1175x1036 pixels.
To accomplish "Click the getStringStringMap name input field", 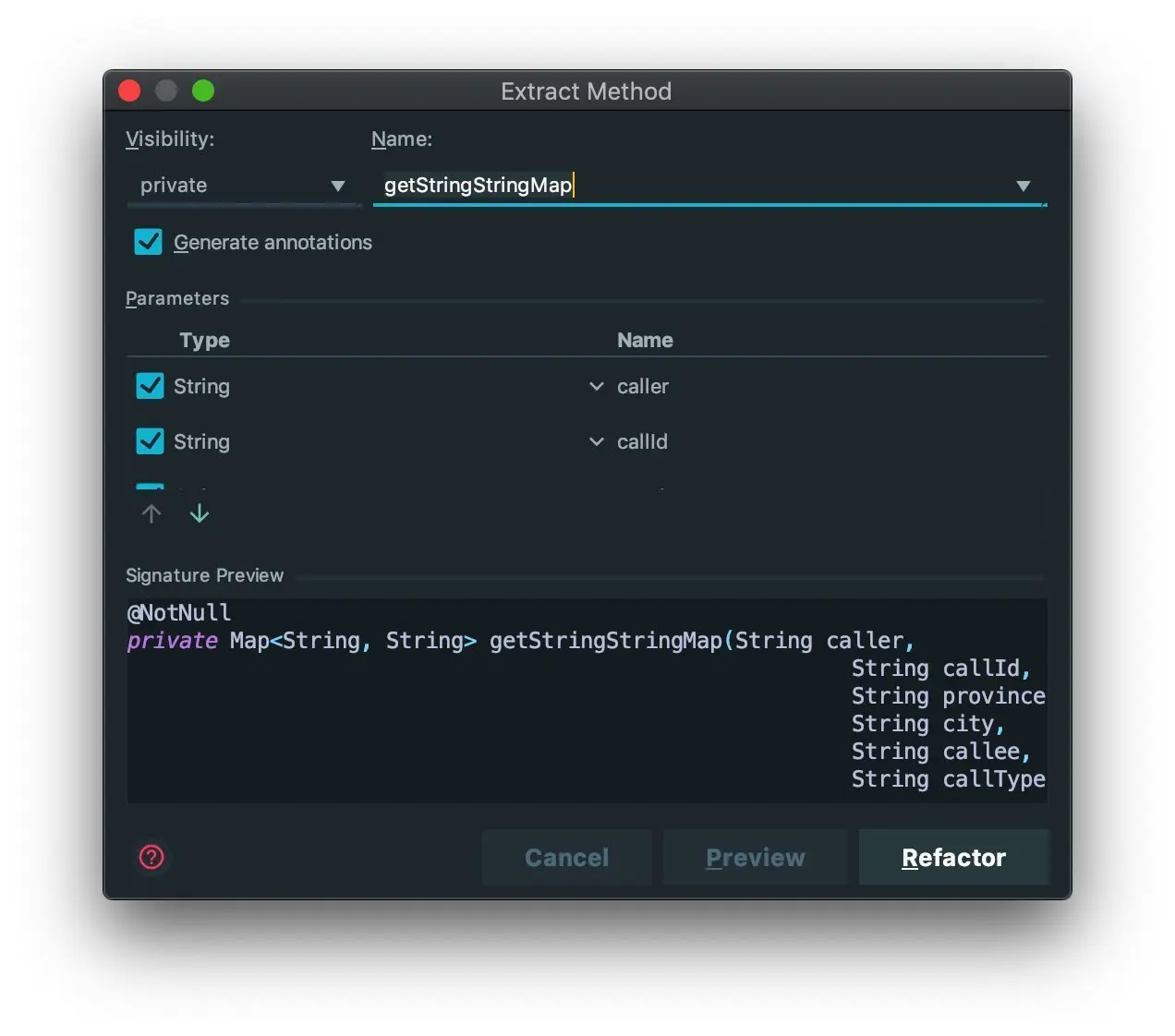I will tap(693, 186).
